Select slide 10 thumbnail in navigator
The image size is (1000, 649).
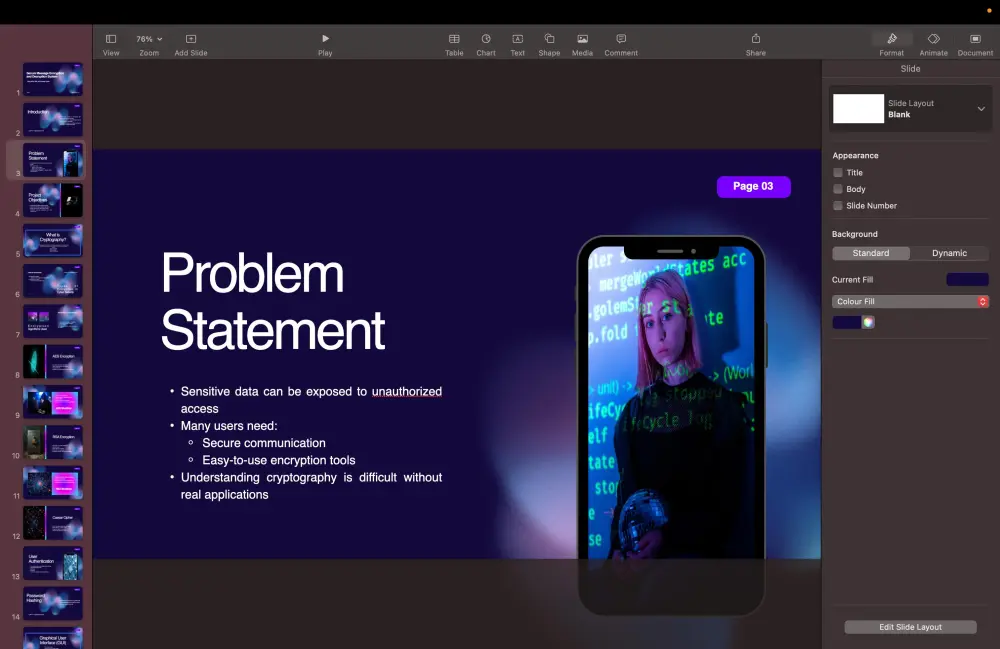pyautogui.click(x=53, y=442)
